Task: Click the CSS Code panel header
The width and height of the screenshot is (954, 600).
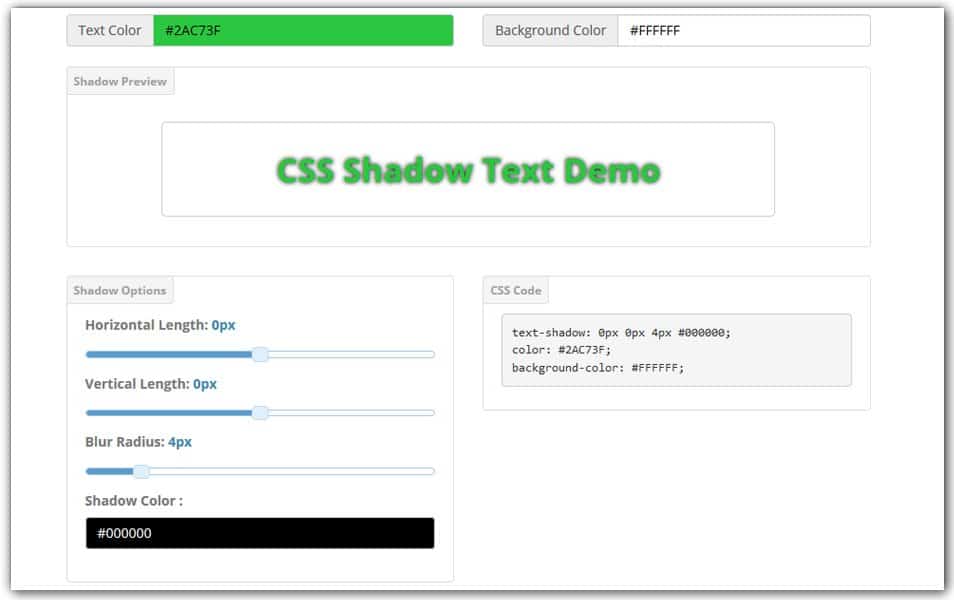Action: coord(514,290)
